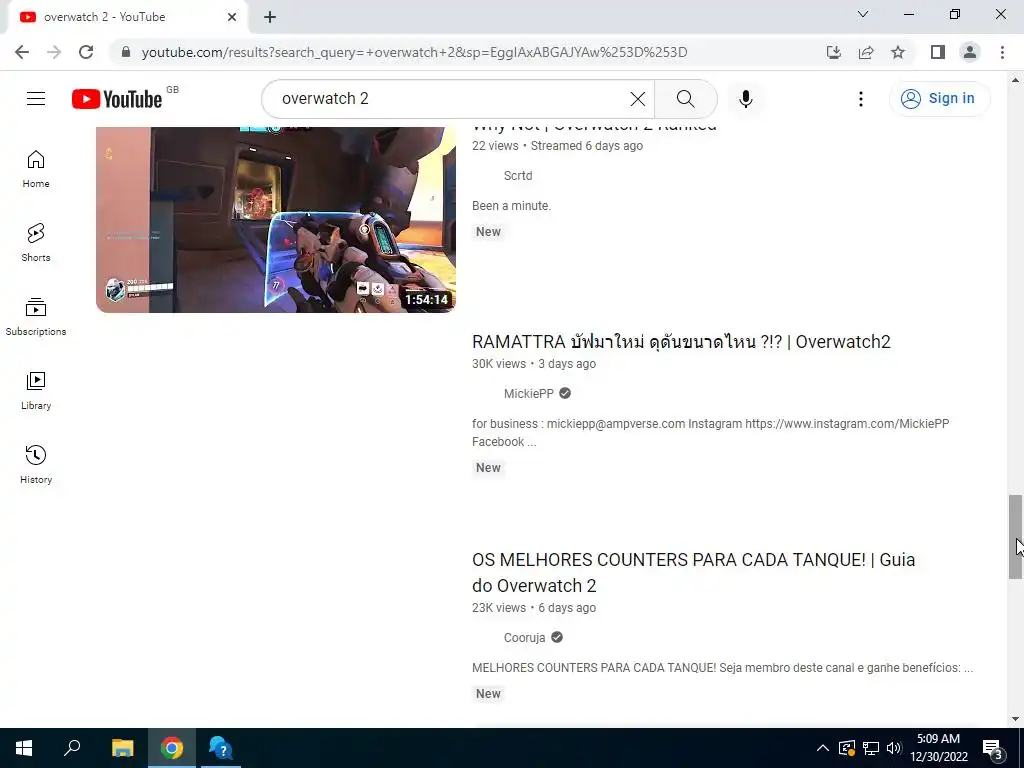
Task: Open YouTube settings three-dot menu
Action: tap(861, 99)
